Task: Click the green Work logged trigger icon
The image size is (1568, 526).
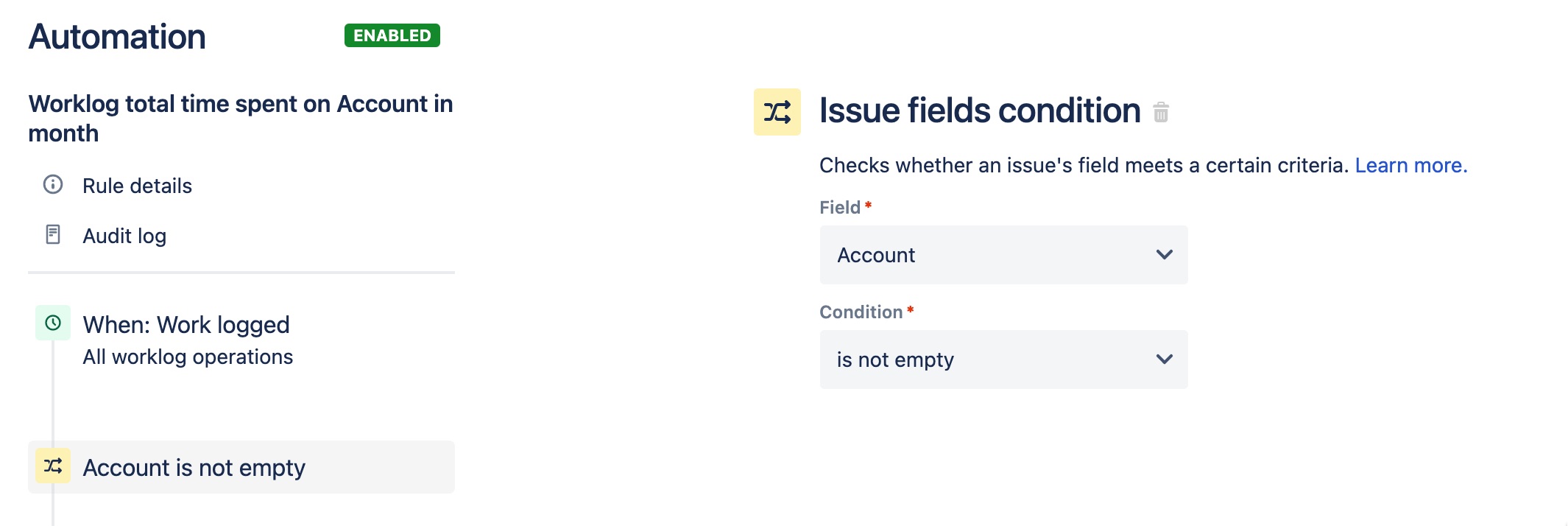Action: click(x=53, y=323)
